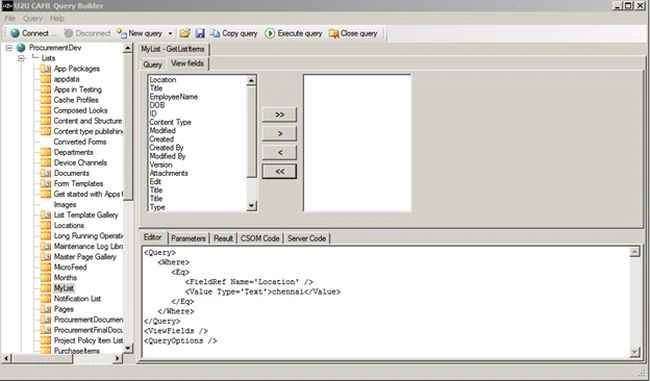The image size is (650, 381).
Task: Click the Pages library icon
Action: 46,309
